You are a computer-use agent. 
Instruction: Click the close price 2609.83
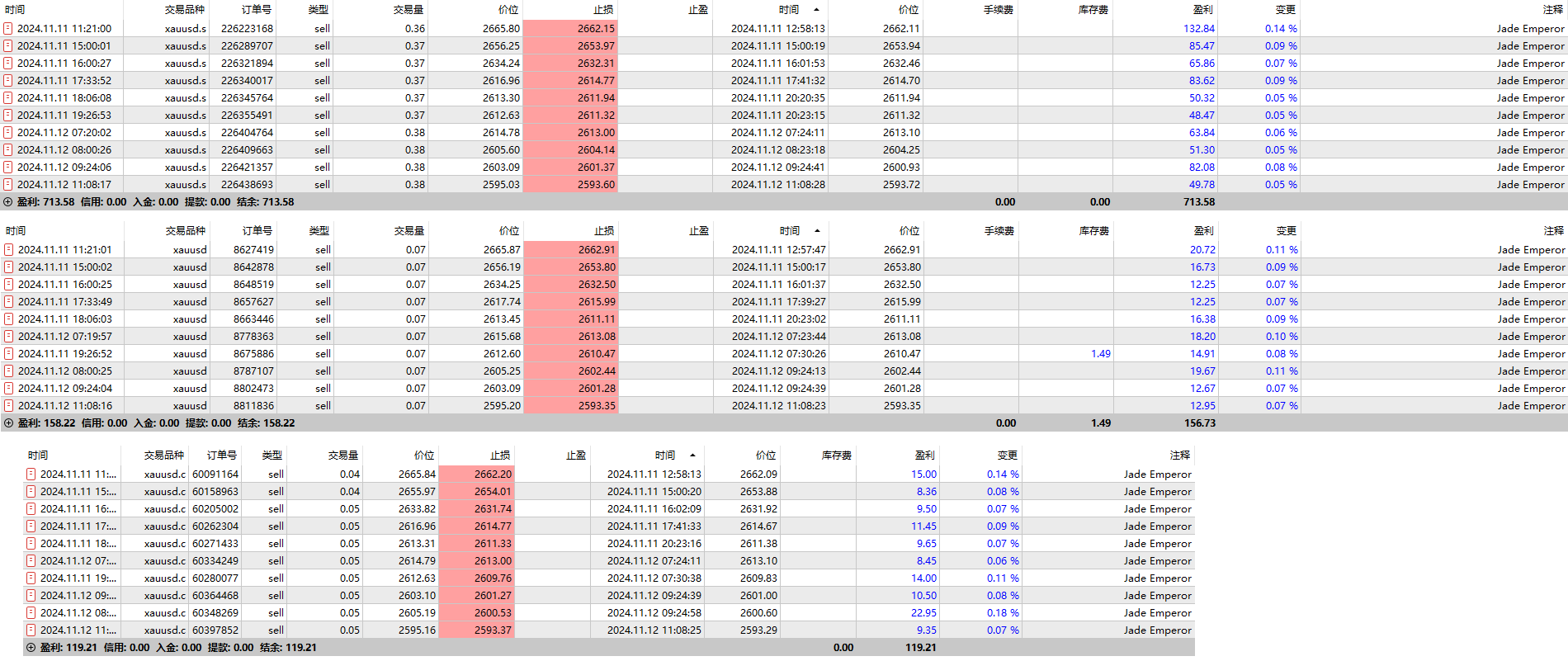[x=758, y=578]
